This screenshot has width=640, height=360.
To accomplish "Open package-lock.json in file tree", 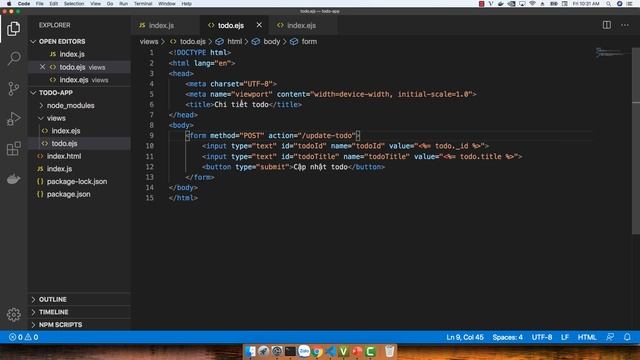I will click(x=77, y=181).
